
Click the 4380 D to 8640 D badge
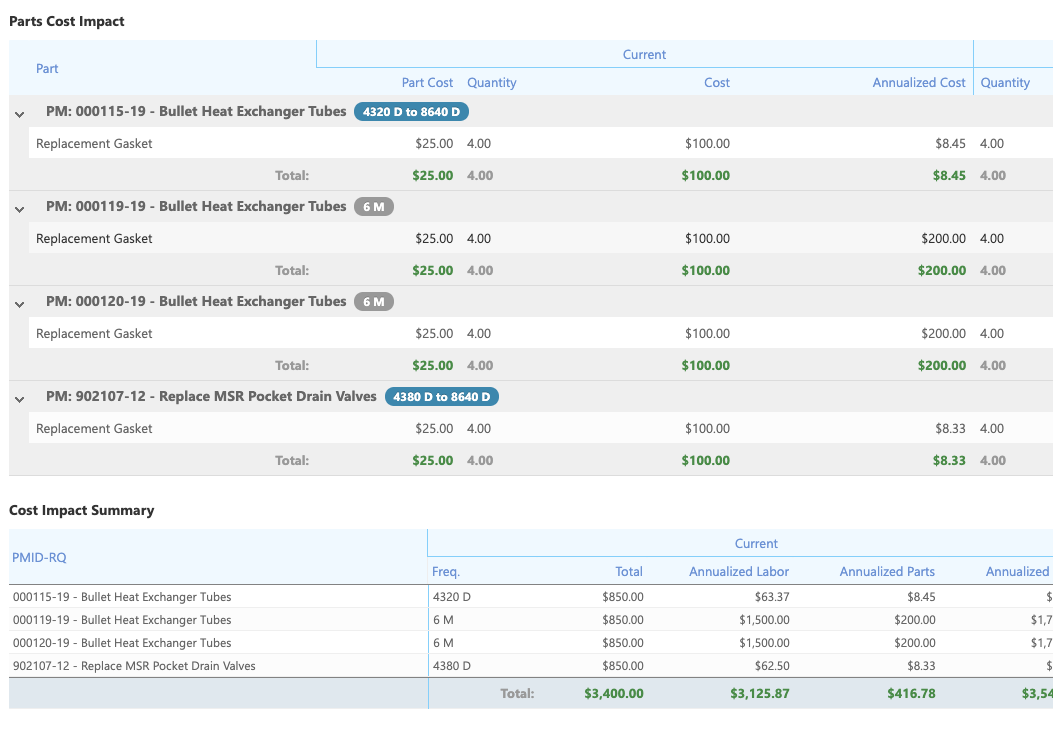(x=441, y=397)
